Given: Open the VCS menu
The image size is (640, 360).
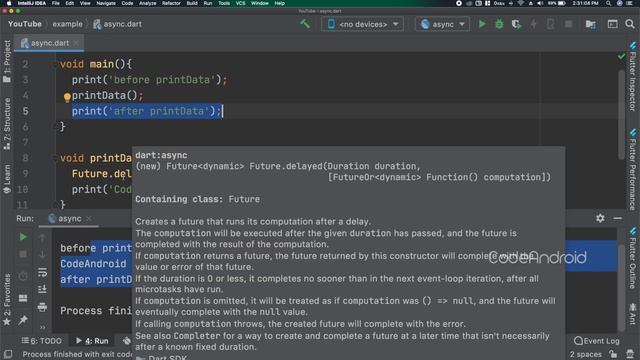Looking at the screenshot, I should point(240,3).
